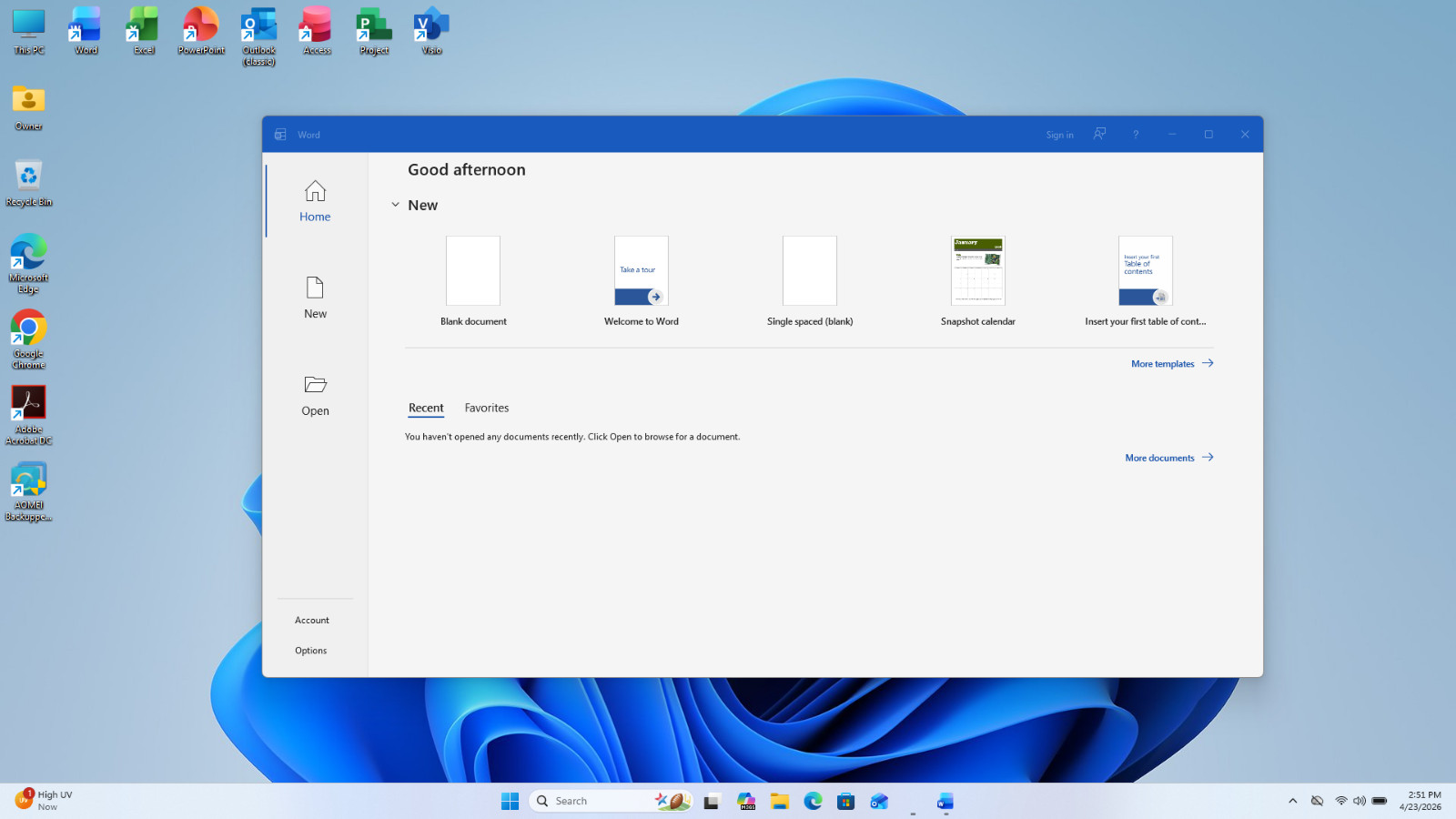Select the Adobe Acrobat DC shortcut
This screenshot has width=1456, height=819.
tap(29, 415)
